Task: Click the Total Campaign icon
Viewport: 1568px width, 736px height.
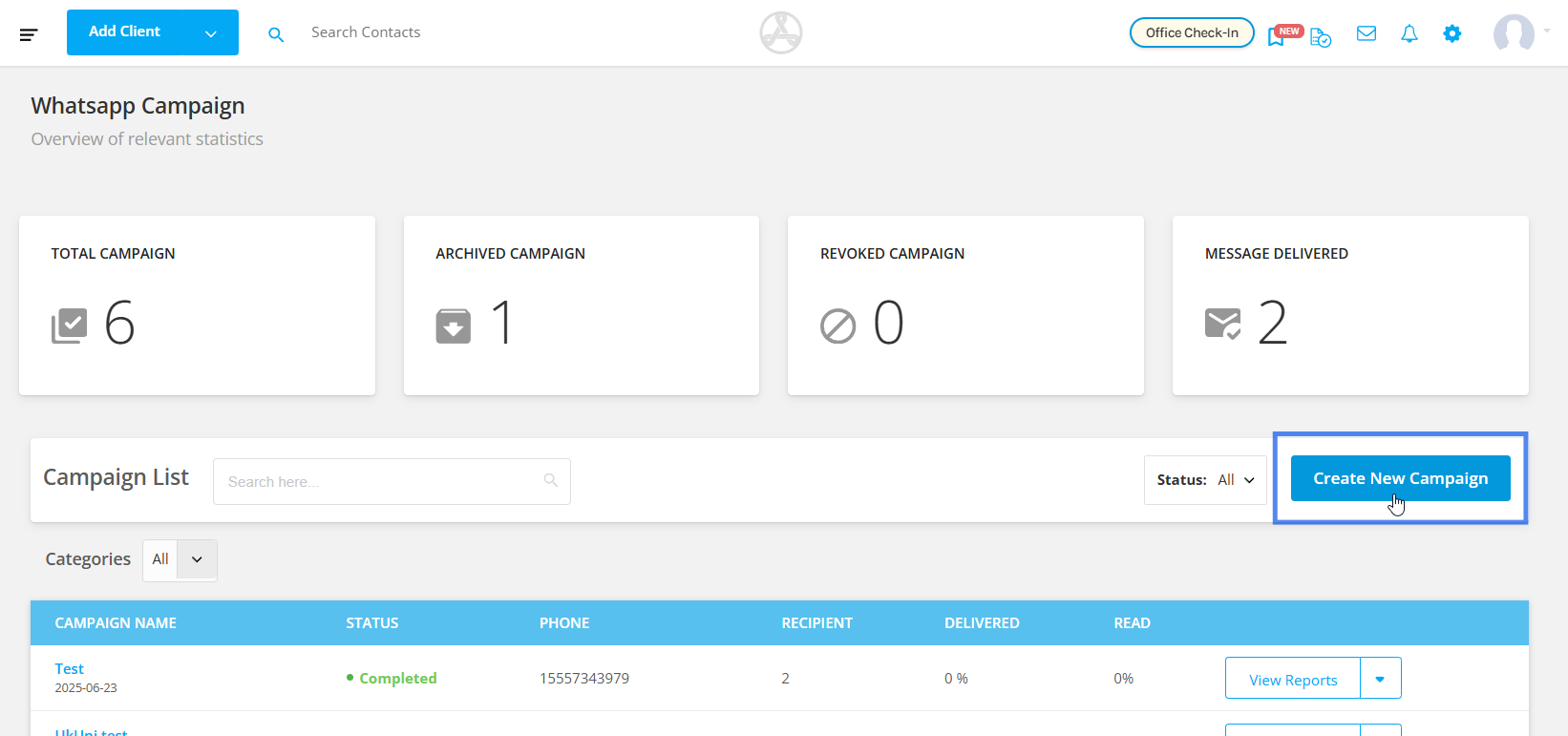Action: tap(69, 326)
